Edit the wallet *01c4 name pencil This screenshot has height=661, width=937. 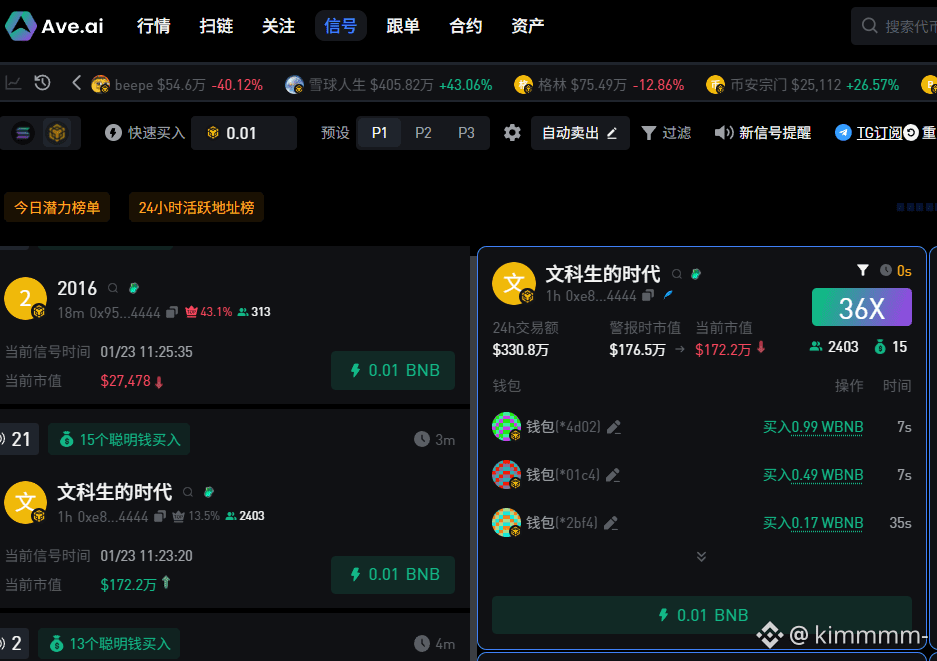pyautogui.click(x=613, y=475)
